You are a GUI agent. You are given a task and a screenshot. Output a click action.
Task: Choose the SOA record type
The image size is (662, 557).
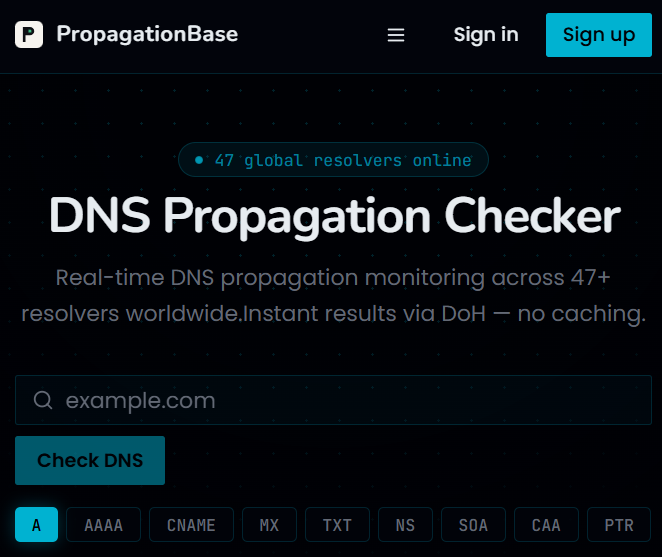[x=473, y=524]
